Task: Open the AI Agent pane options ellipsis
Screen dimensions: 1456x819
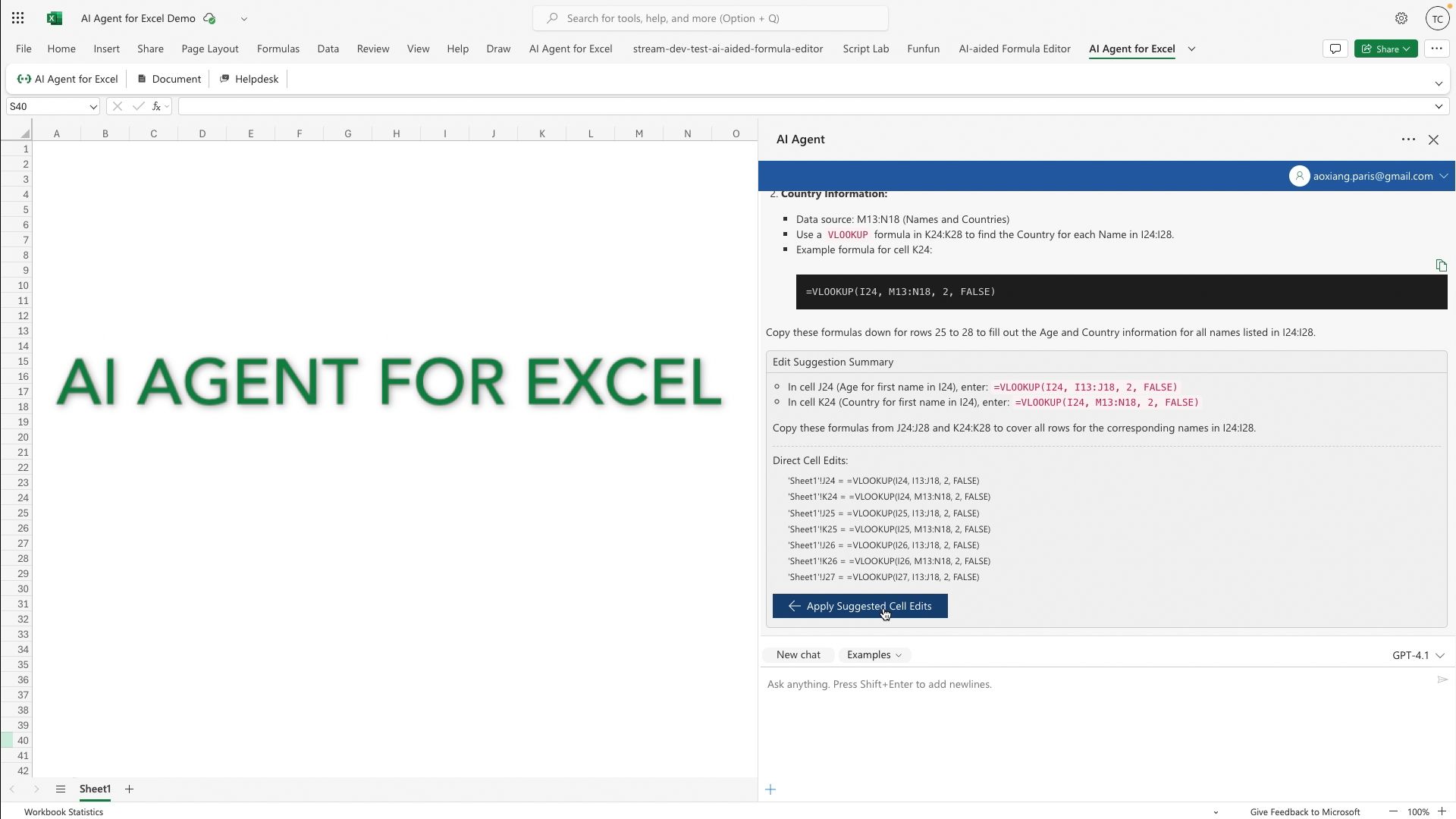Action: click(x=1408, y=140)
